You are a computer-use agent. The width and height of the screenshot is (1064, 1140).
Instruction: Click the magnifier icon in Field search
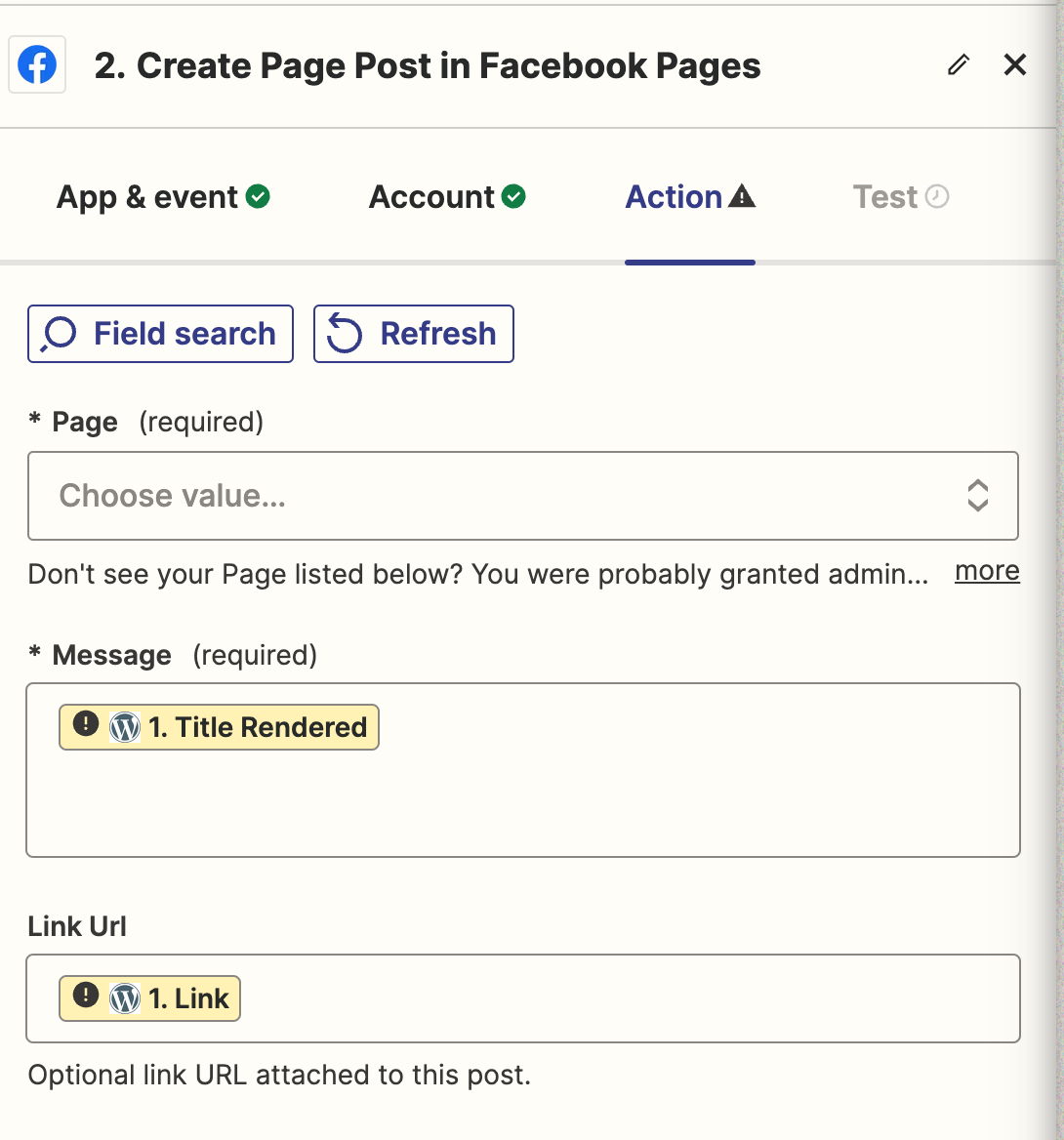59,335
